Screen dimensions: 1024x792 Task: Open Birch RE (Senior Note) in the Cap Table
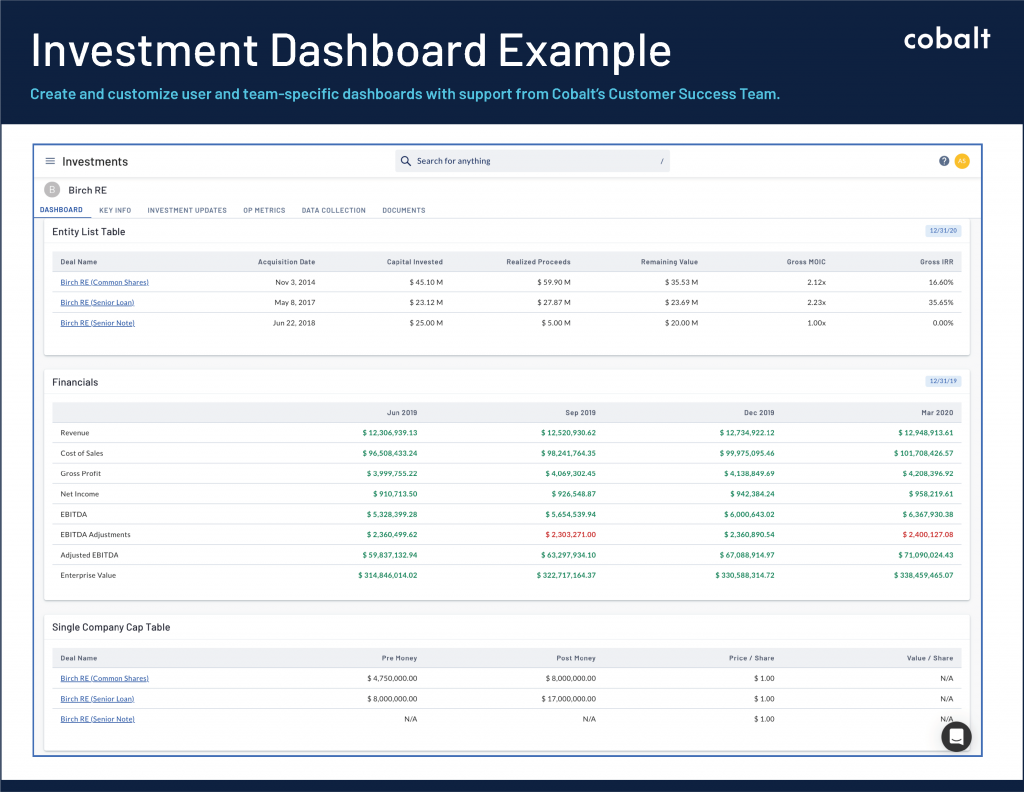[97, 719]
